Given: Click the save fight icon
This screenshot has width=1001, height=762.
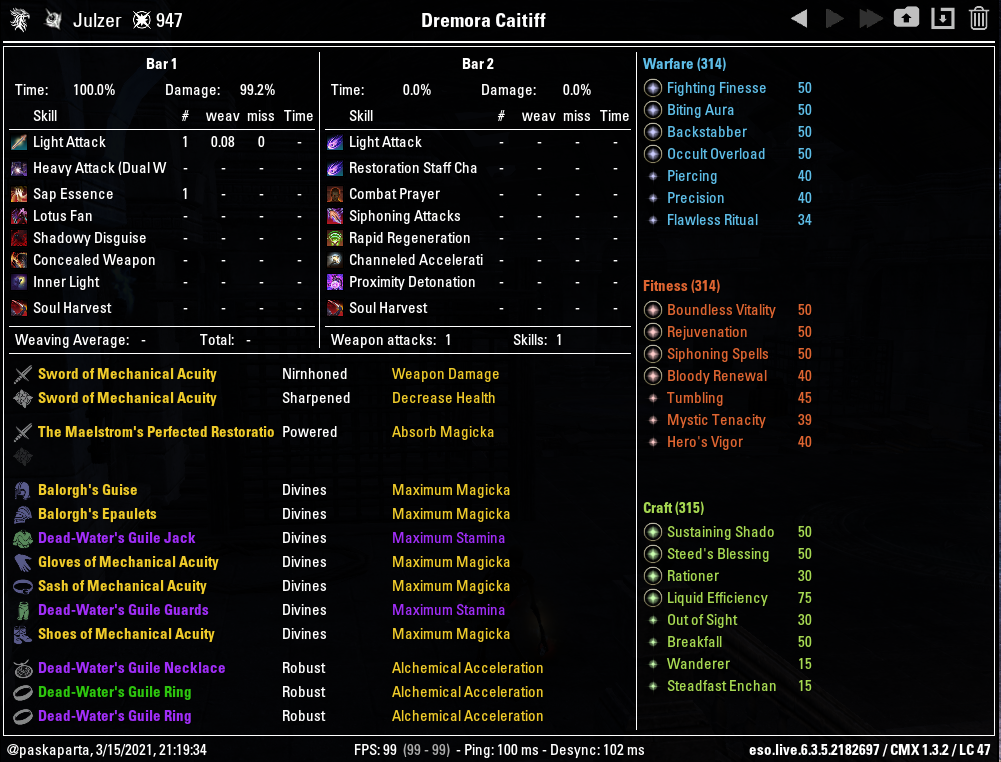Looking at the screenshot, I should pos(943,18).
